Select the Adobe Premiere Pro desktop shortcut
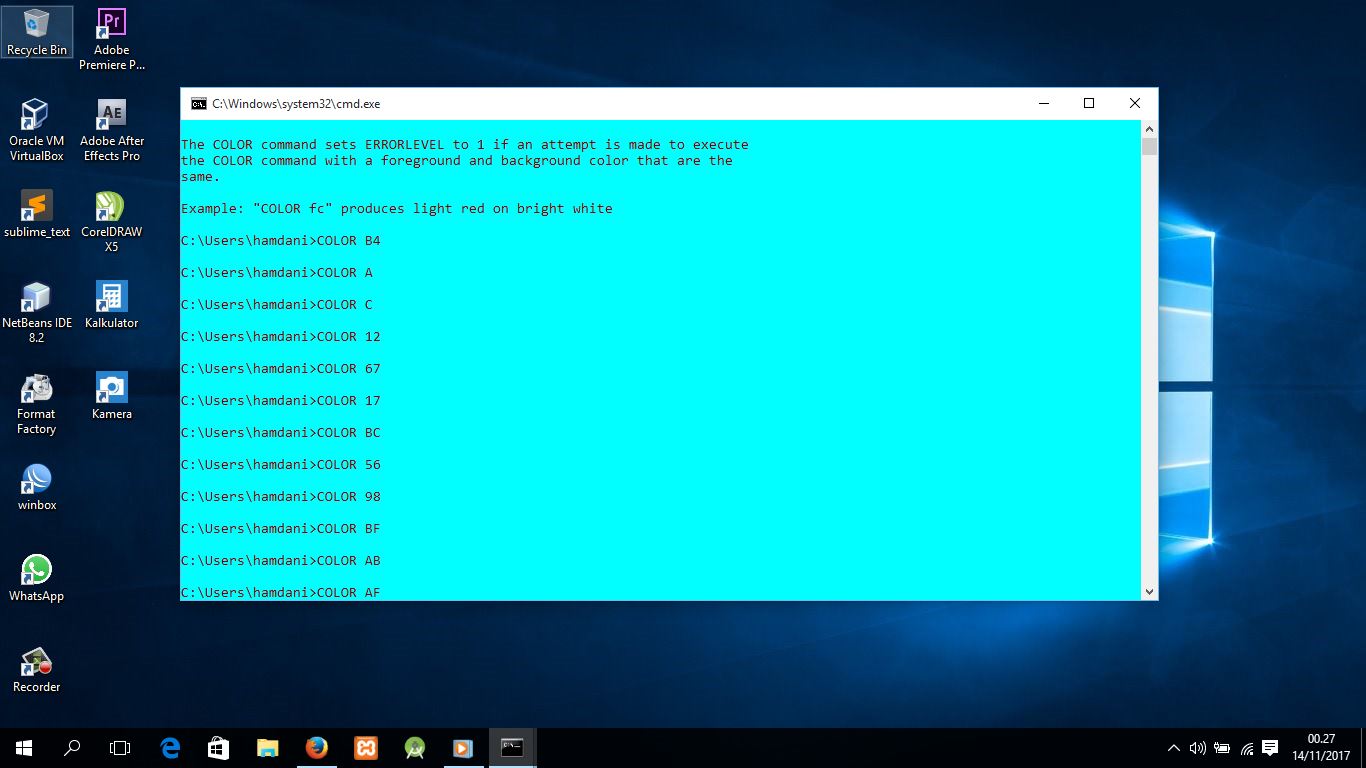Image resolution: width=1366 pixels, height=768 pixels. pos(112,38)
